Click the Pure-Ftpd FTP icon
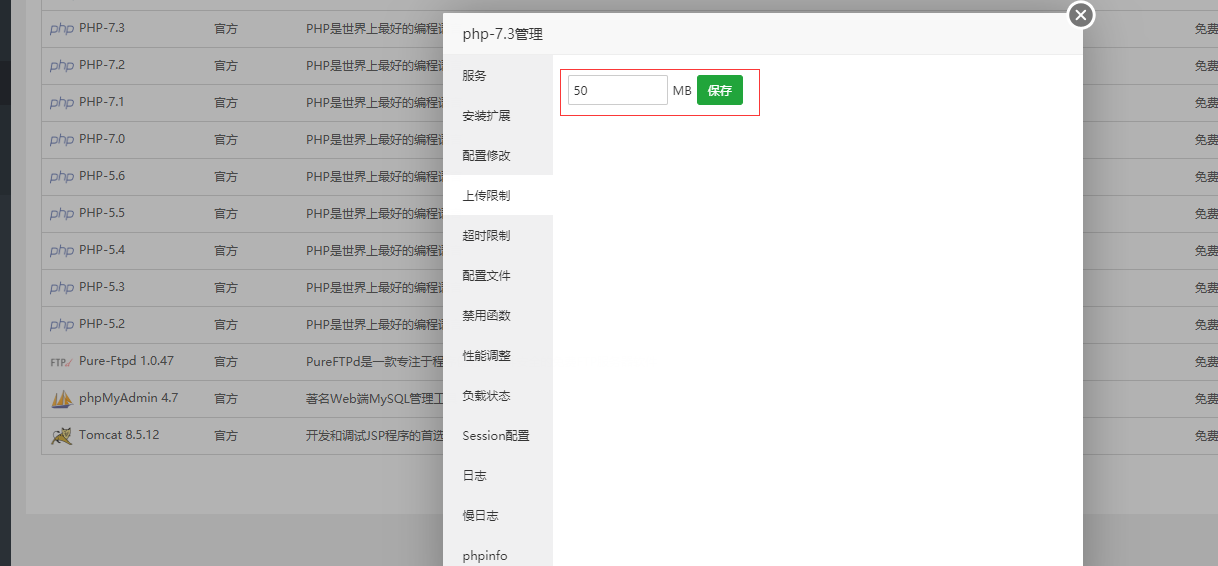 62,362
